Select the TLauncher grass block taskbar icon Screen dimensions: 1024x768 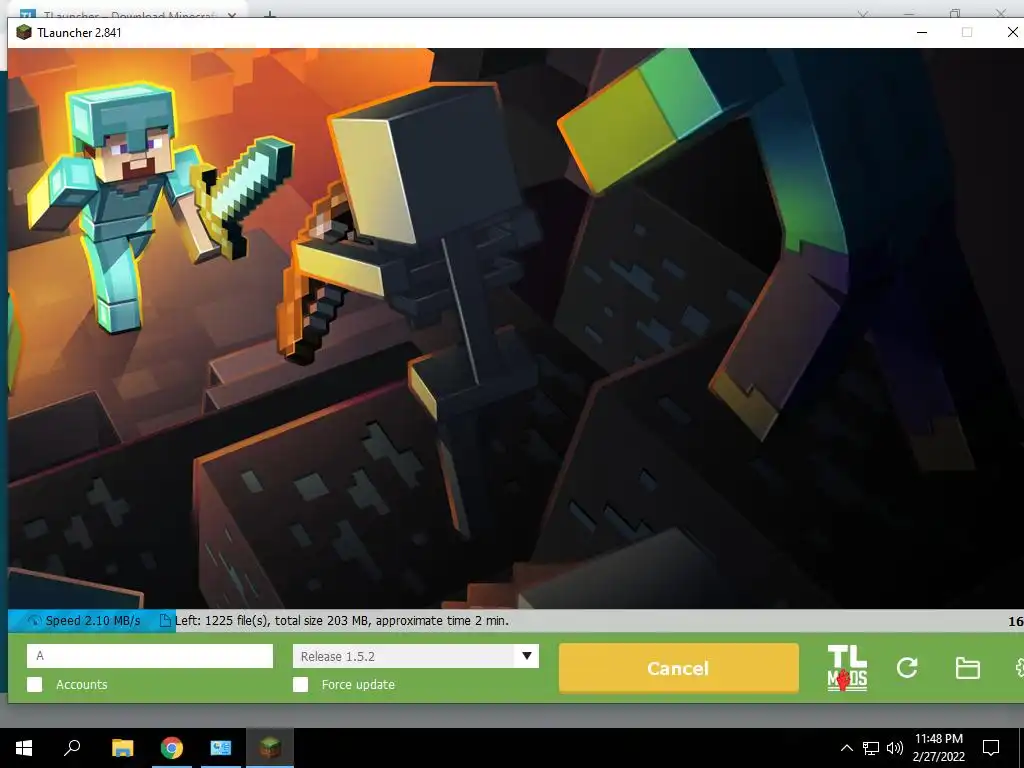pyautogui.click(x=270, y=748)
